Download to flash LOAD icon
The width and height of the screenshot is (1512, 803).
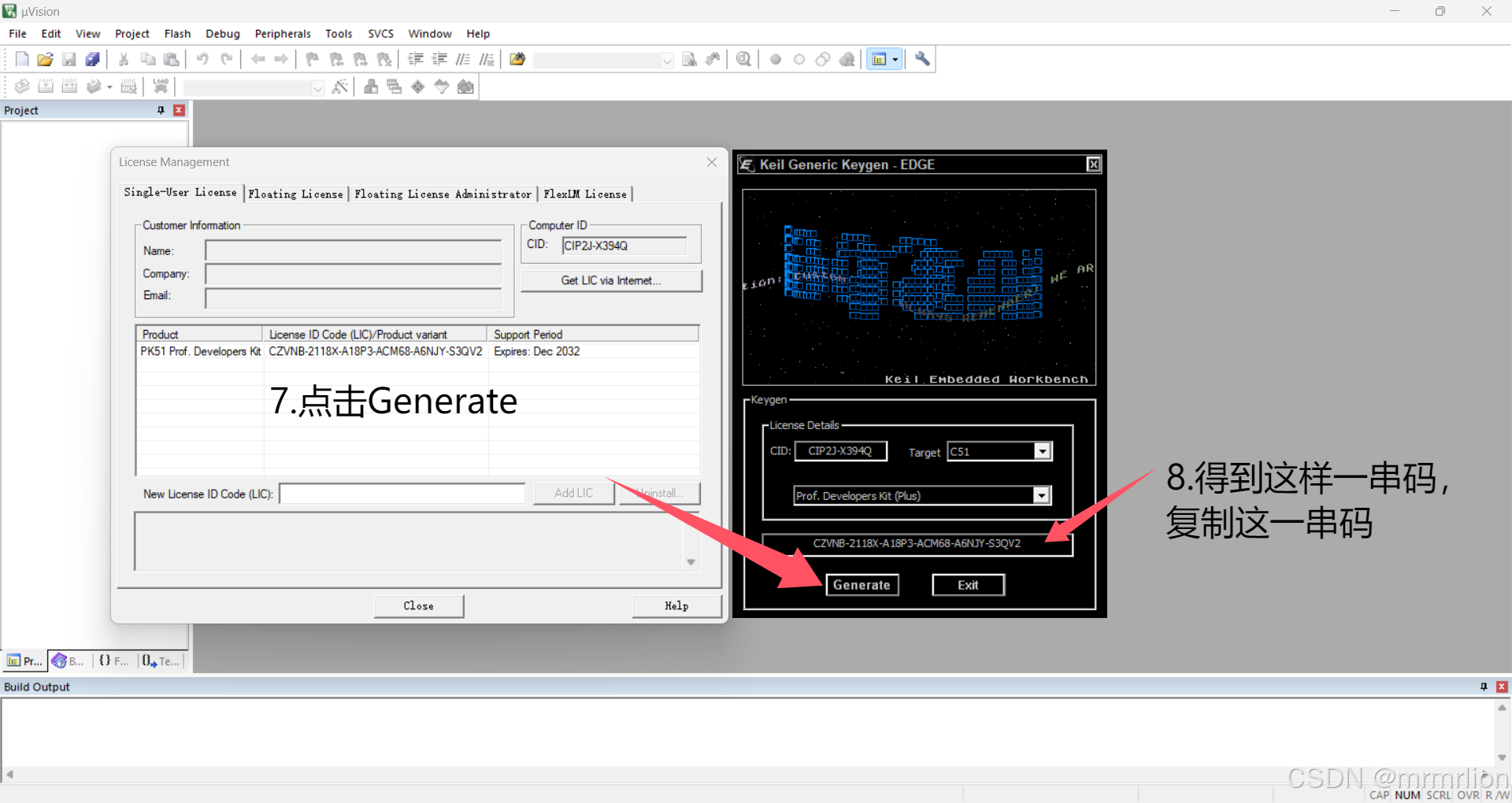click(161, 87)
